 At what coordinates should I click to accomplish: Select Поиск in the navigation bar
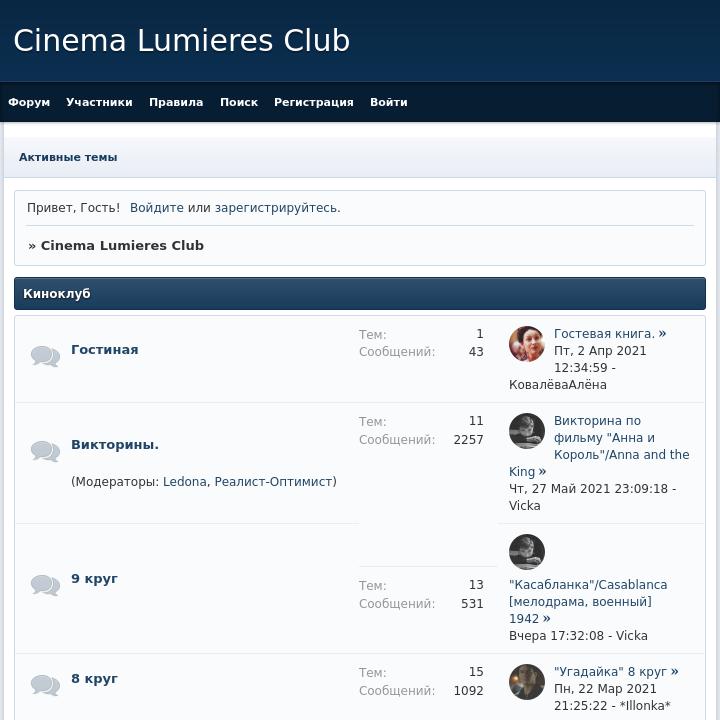click(x=239, y=102)
